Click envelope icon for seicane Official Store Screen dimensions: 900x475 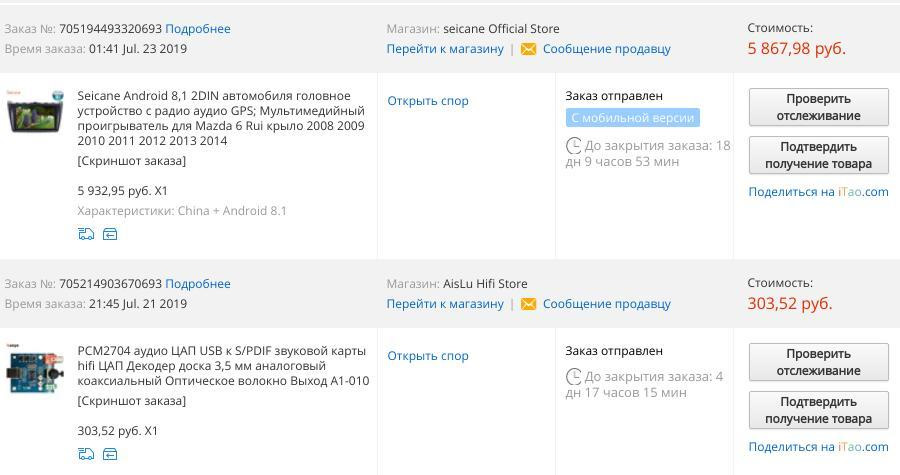[x=528, y=49]
